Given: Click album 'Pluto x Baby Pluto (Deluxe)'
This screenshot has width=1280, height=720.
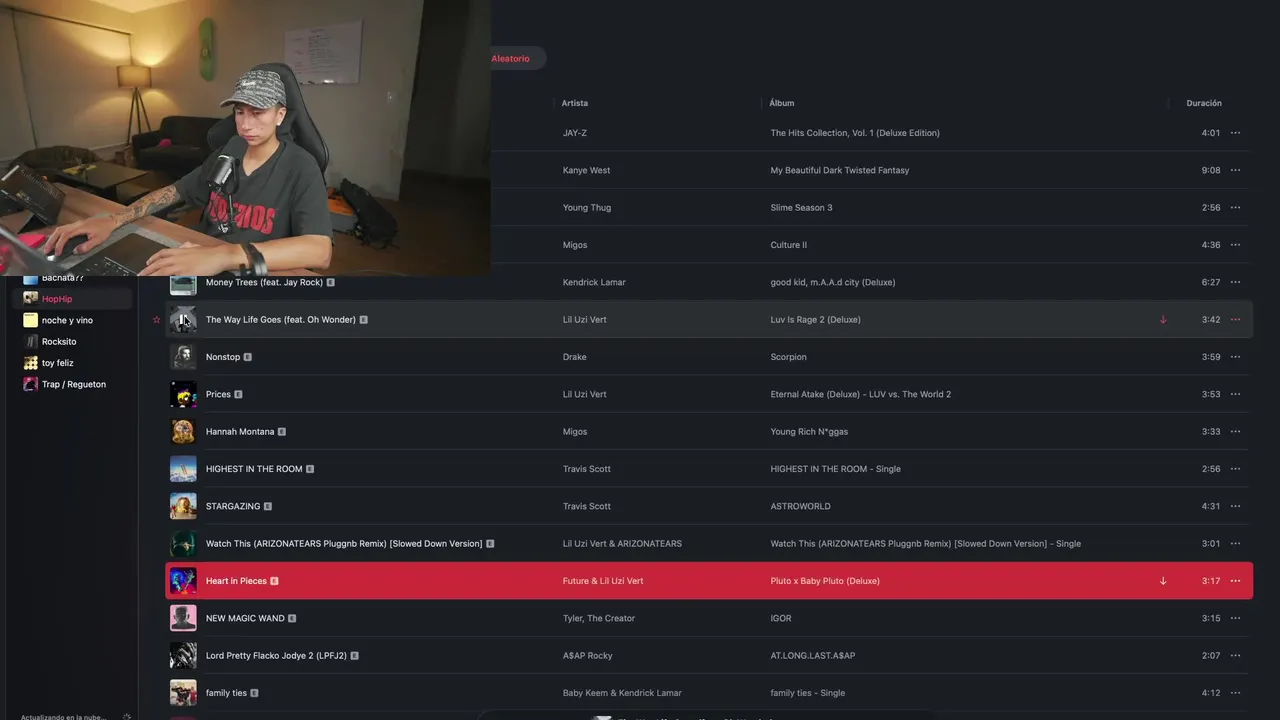Looking at the screenshot, I should (825, 581).
